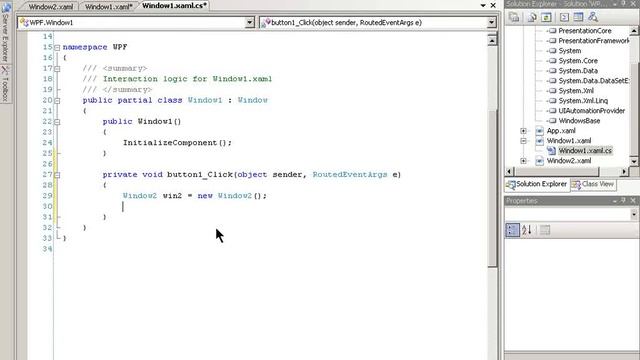This screenshot has height=360, width=640.
Task: Click the Window base class name on line 20
Action: click(x=253, y=100)
